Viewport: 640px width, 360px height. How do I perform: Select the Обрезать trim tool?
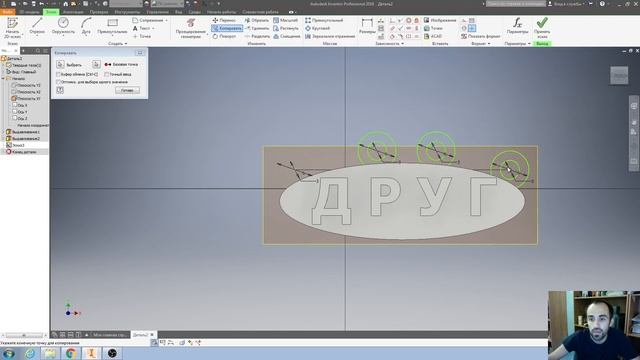[257, 20]
